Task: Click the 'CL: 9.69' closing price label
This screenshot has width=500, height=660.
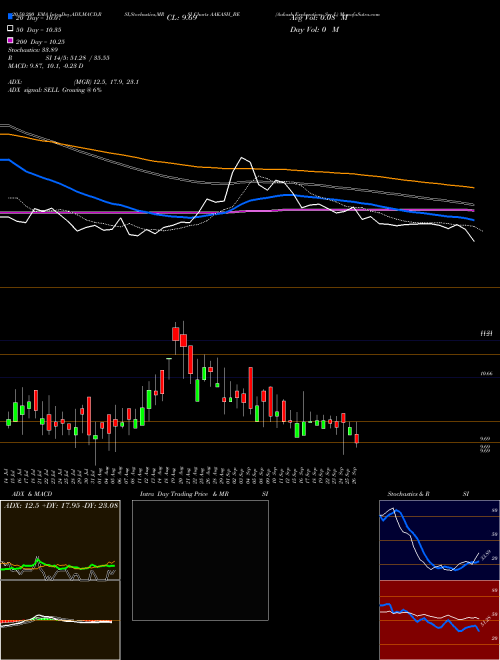Action: click(182, 18)
